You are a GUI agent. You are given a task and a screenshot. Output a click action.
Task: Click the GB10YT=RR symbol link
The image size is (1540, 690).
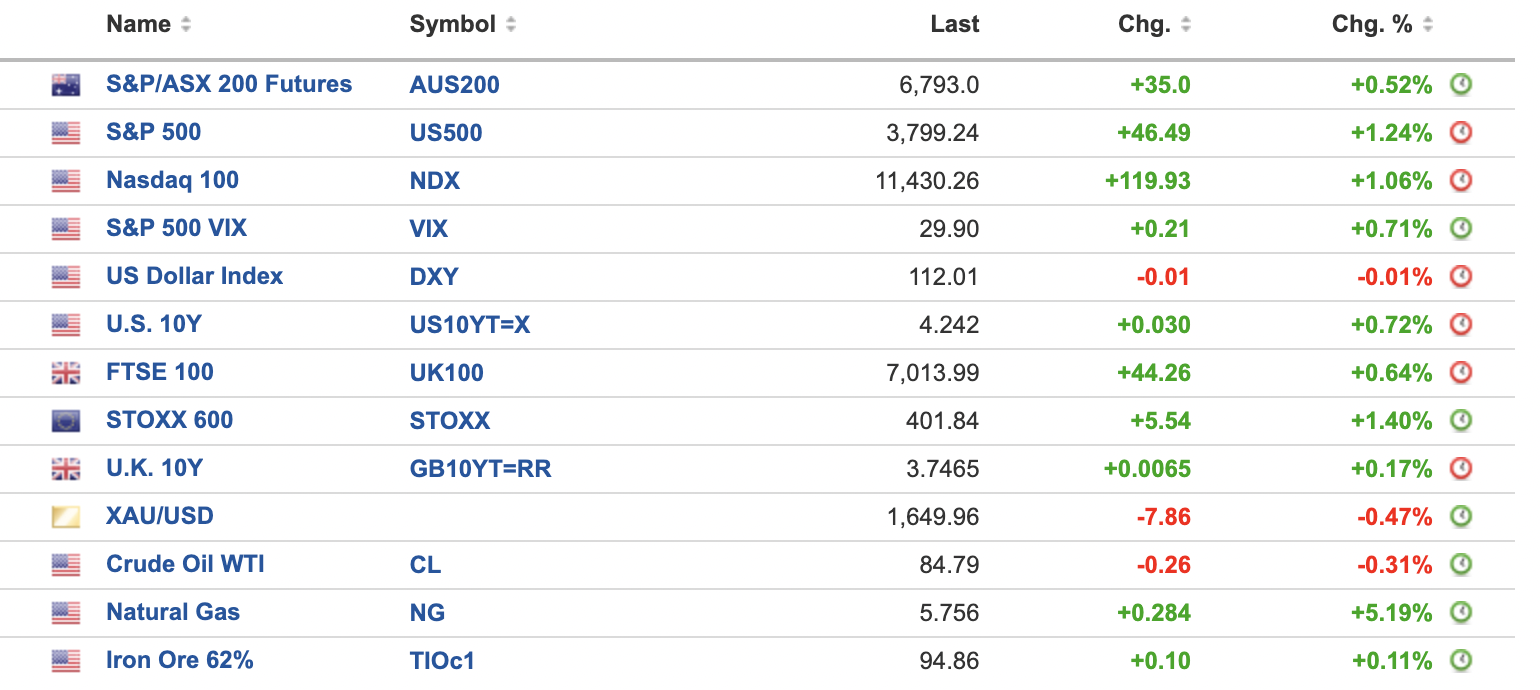[x=480, y=469]
